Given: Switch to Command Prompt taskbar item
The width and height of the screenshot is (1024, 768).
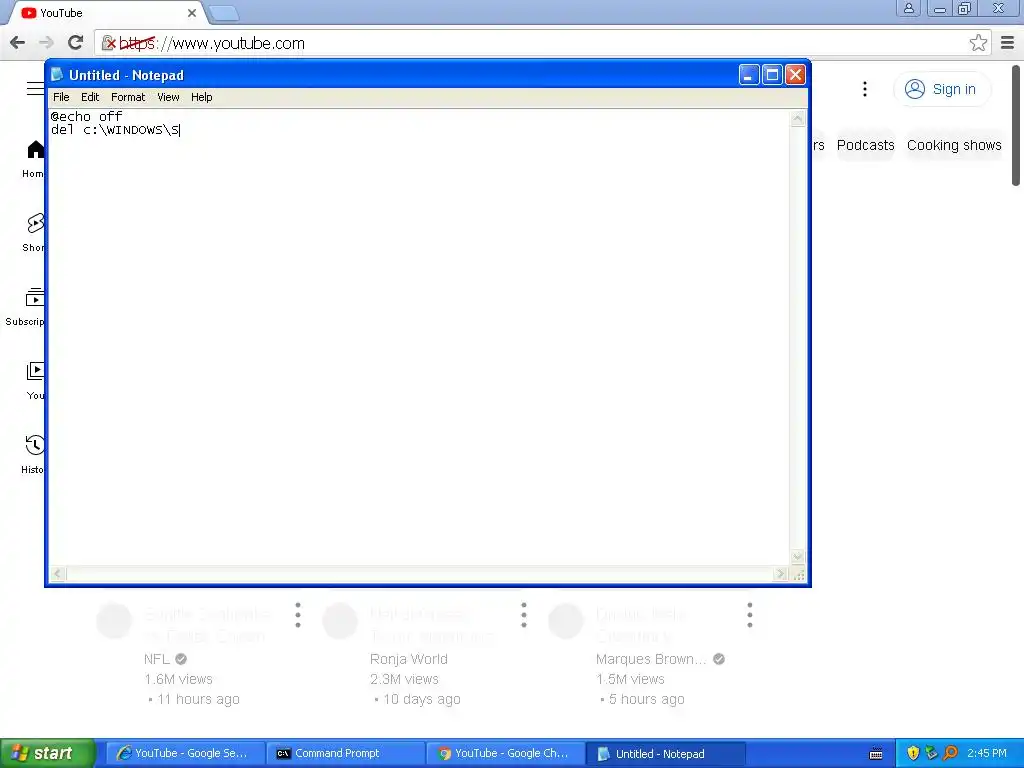Looking at the screenshot, I should tap(345, 753).
